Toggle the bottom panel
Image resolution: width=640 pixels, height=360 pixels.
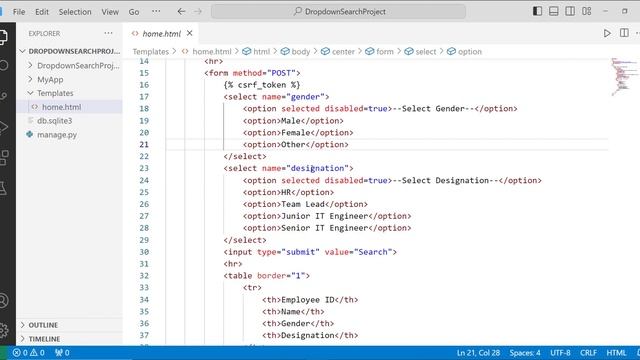click(553, 11)
